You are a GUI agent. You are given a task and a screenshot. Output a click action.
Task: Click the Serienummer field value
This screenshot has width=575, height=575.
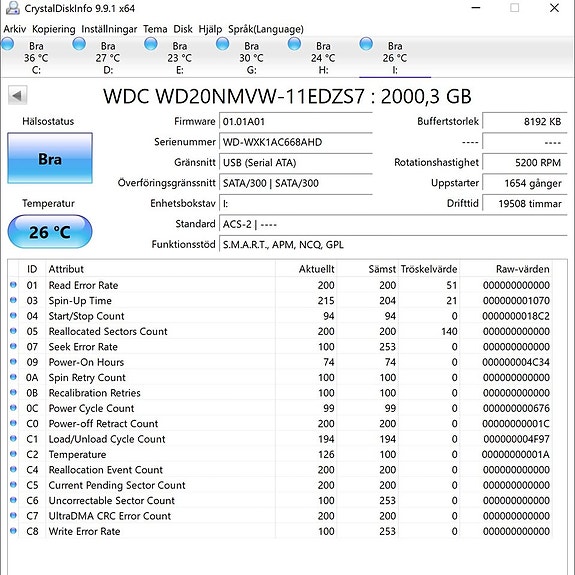[x=296, y=142]
